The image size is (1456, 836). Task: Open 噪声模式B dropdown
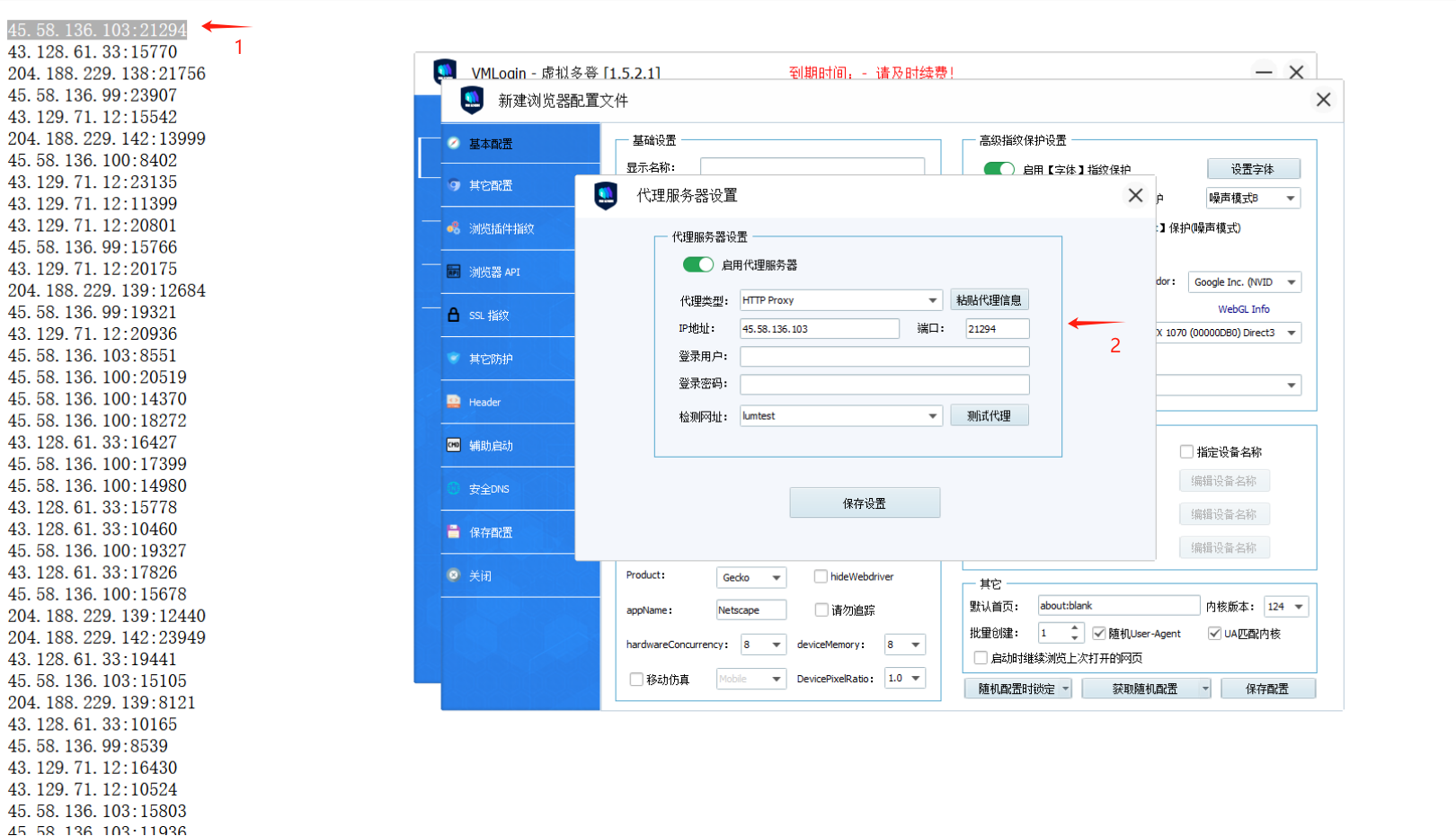[1253, 198]
